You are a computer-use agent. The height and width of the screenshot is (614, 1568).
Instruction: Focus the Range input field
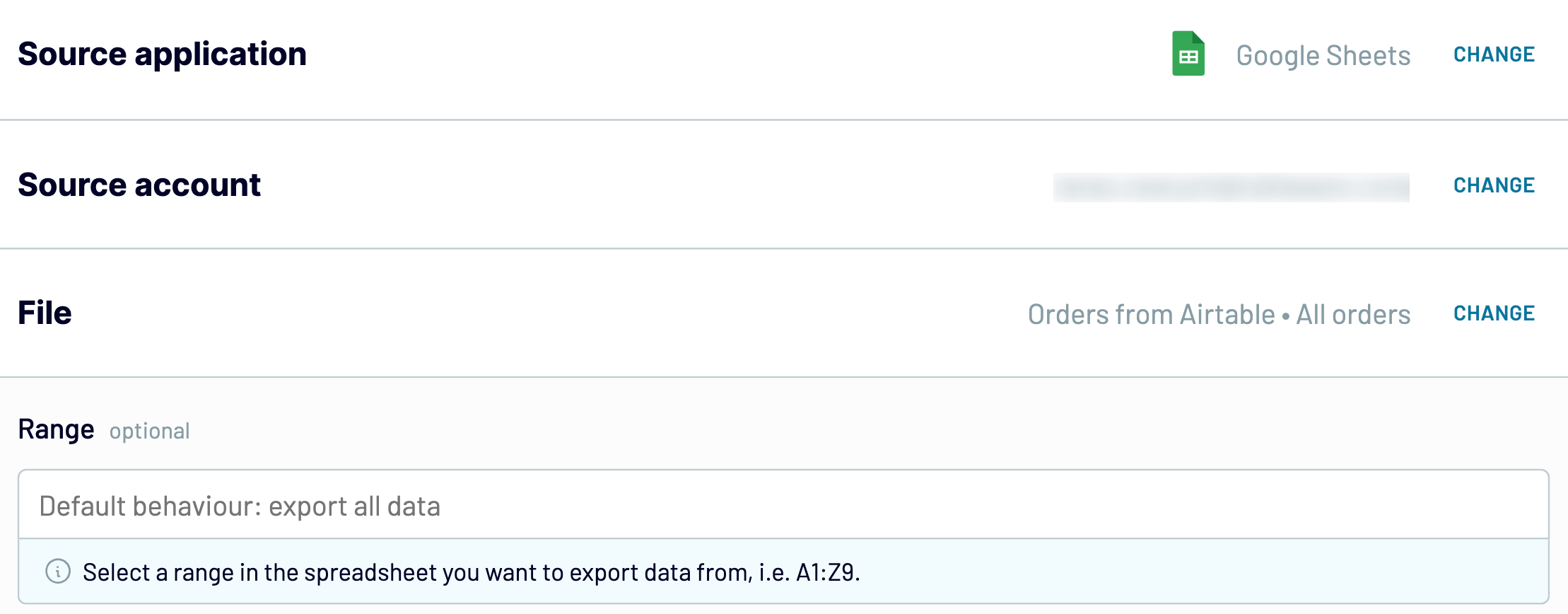[783, 505]
